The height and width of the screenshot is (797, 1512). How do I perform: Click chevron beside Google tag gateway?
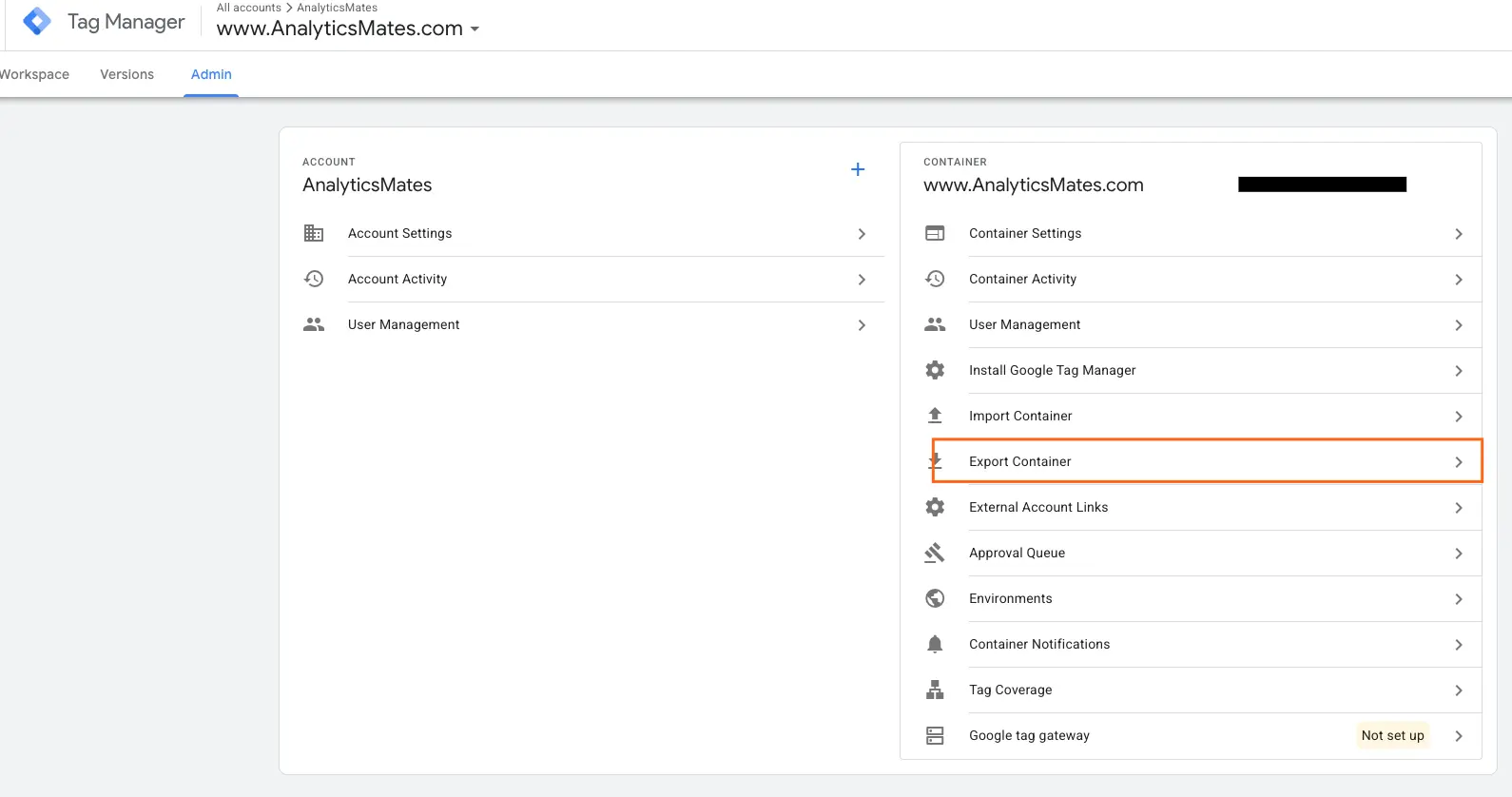[1459, 735]
